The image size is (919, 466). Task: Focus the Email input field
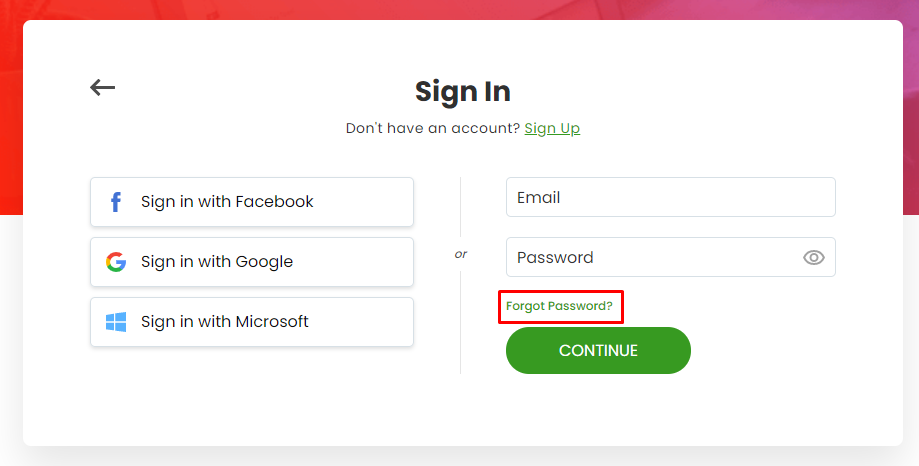pos(670,197)
